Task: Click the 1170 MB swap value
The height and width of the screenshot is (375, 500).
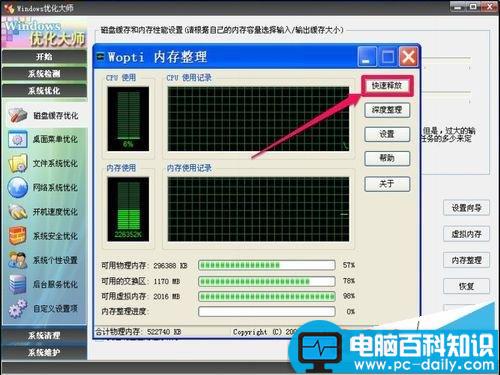Action: click(x=167, y=281)
